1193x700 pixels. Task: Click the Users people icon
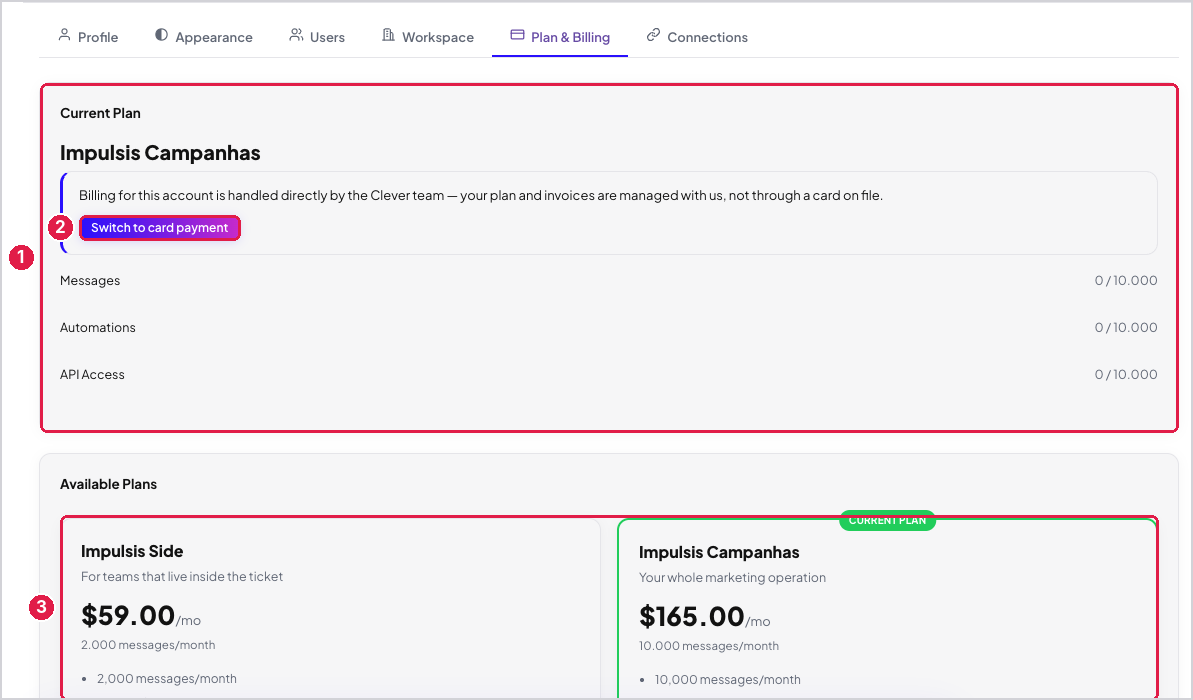pos(296,35)
